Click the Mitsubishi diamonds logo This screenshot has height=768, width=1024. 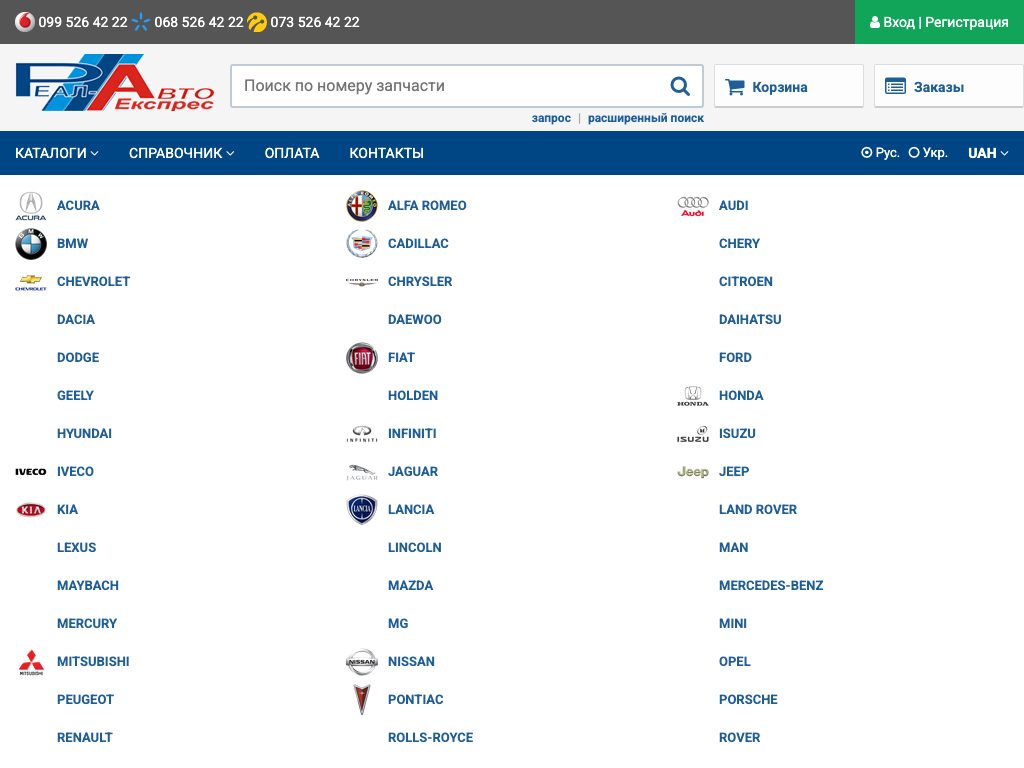click(x=31, y=662)
